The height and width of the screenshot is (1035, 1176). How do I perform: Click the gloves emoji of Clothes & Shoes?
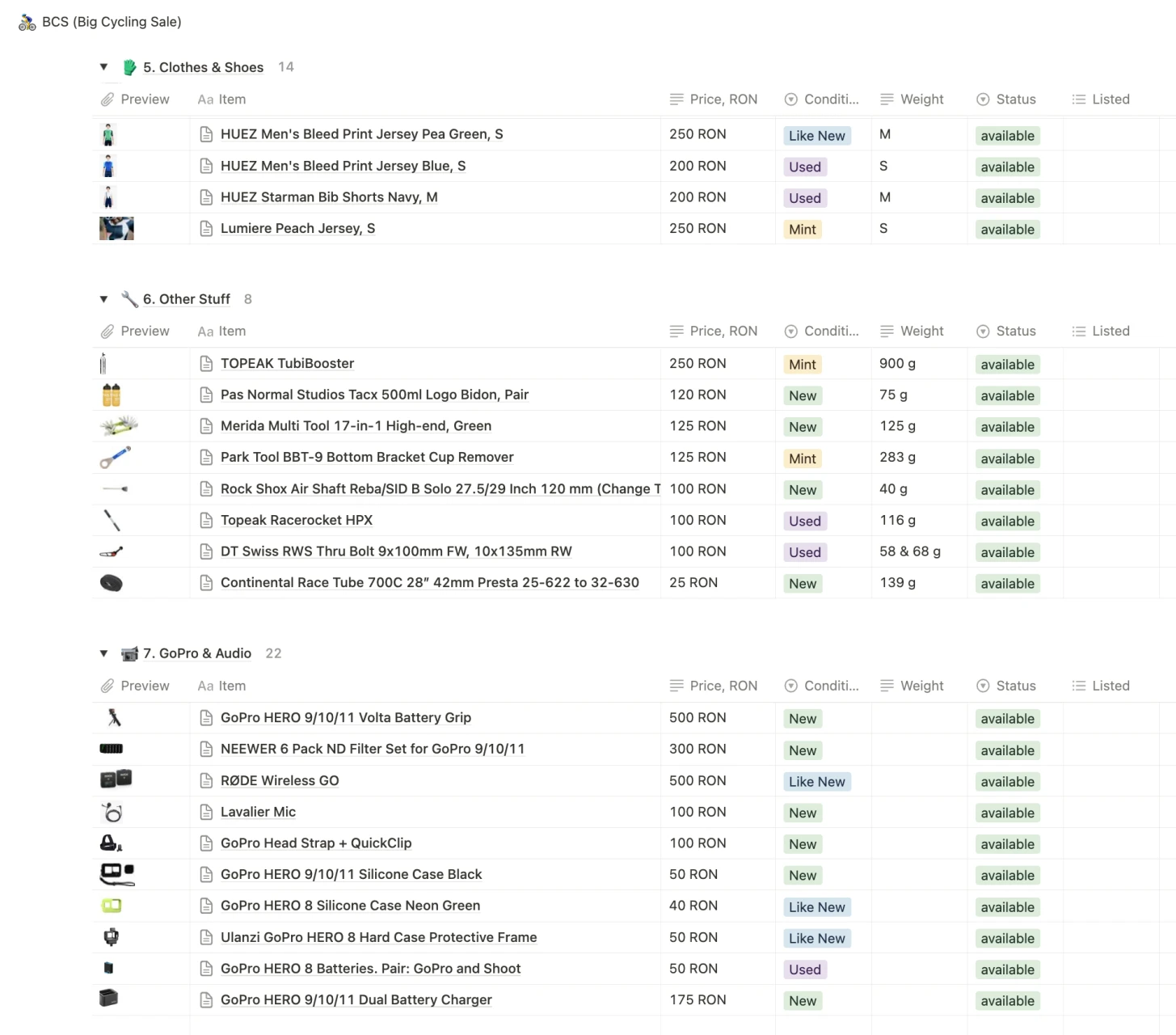coord(129,67)
